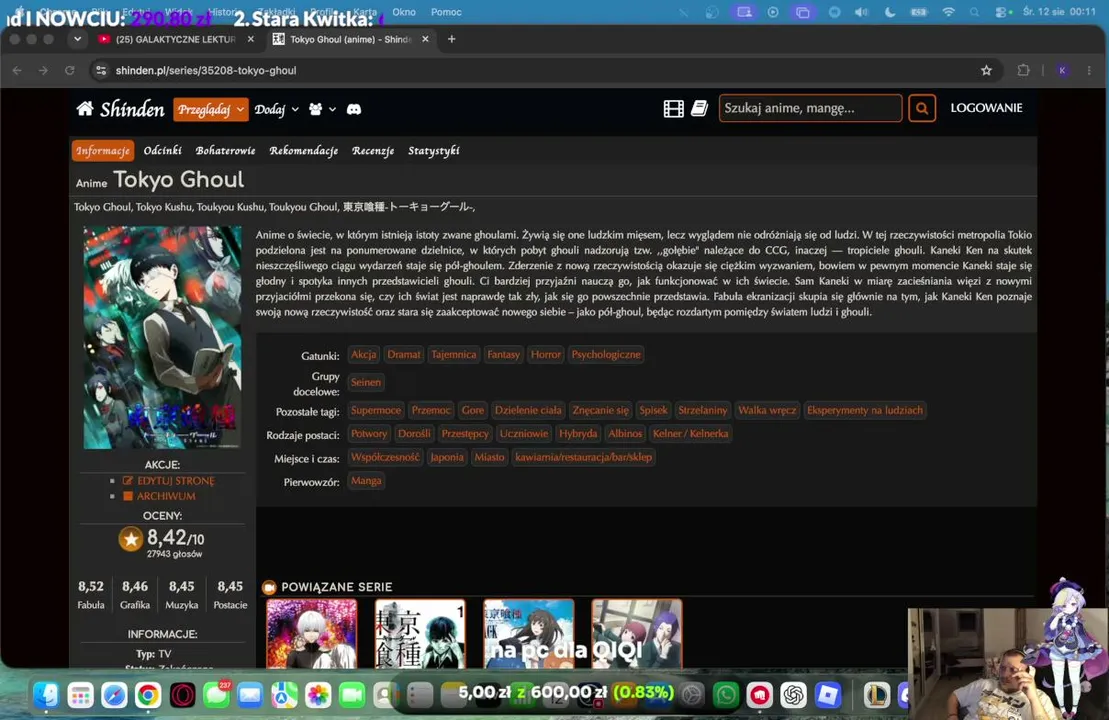1109x720 pixels.
Task: Open related manga thumbnail with kanji cover
Action: [x=419, y=634]
